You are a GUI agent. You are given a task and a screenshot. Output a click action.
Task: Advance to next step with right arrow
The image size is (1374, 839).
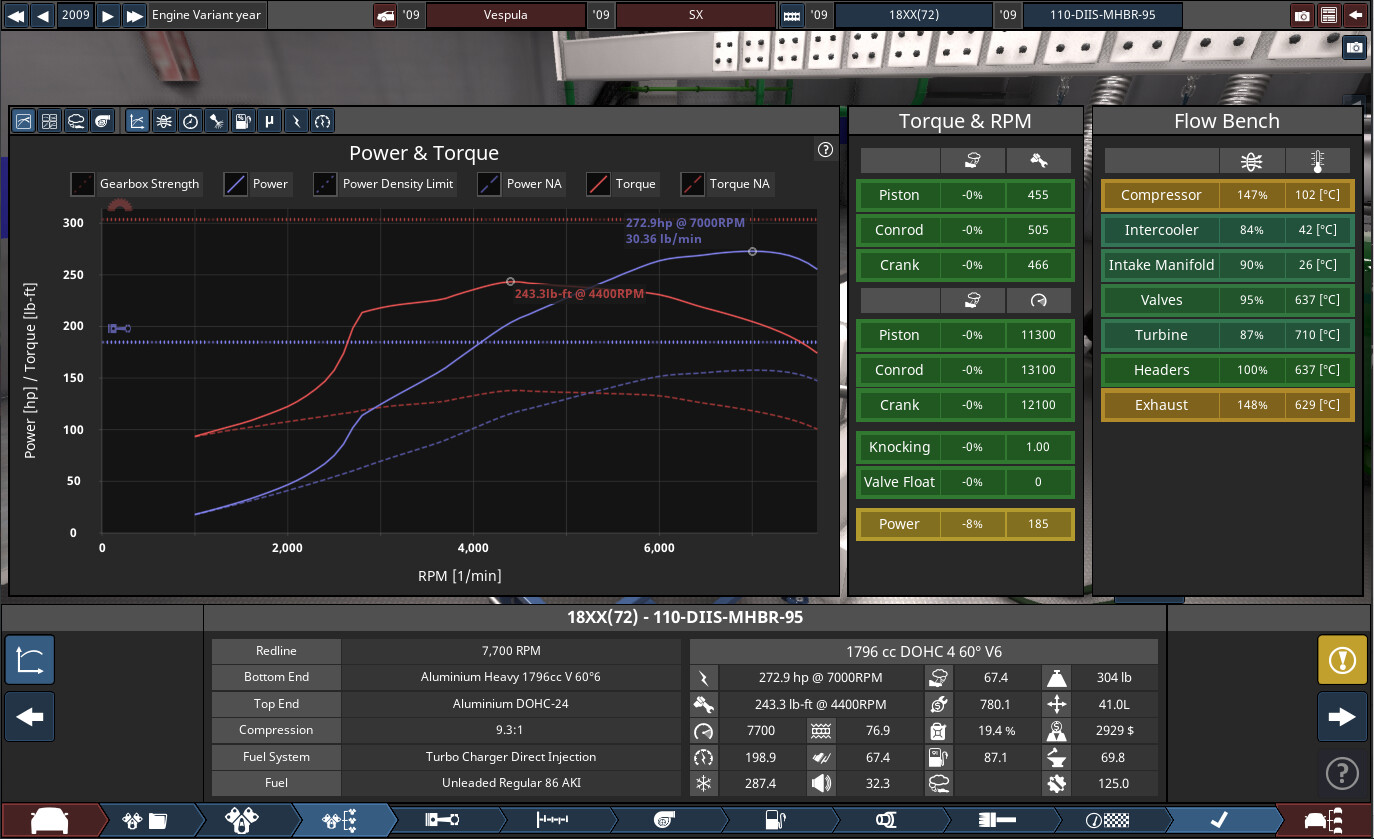[x=1341, y=717]
